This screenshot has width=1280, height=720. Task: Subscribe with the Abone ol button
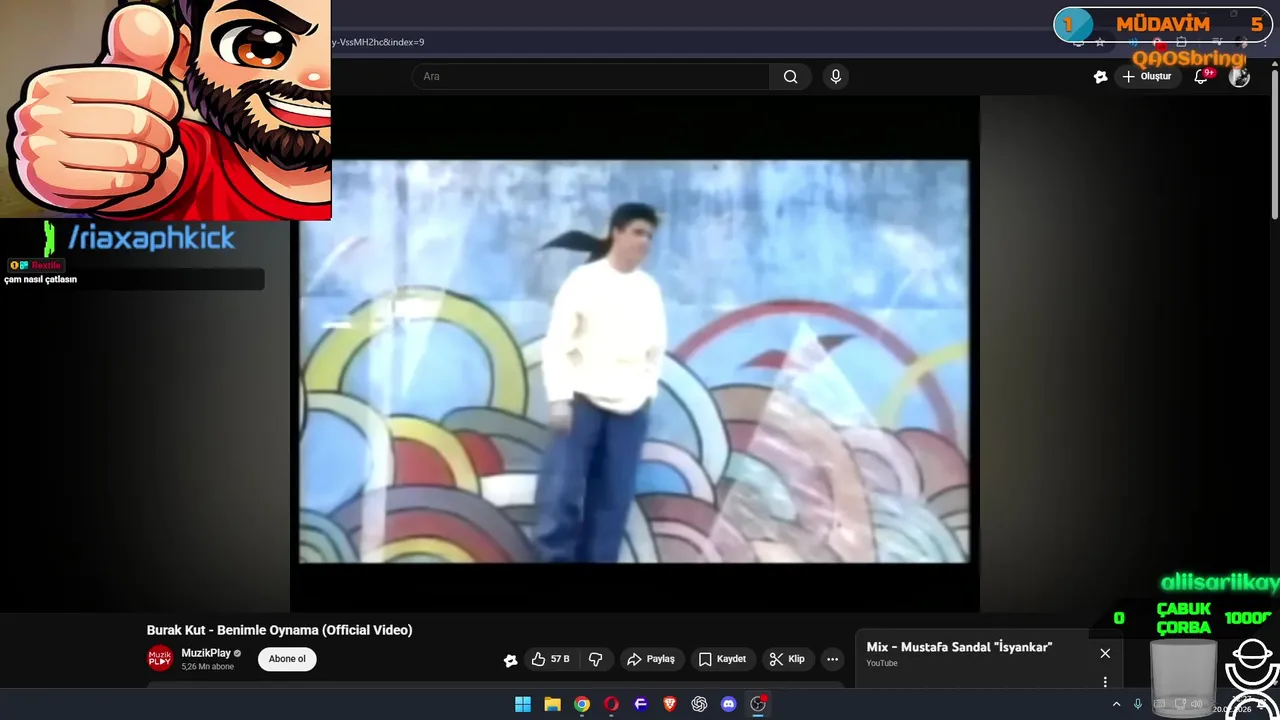tap(287, 659)
